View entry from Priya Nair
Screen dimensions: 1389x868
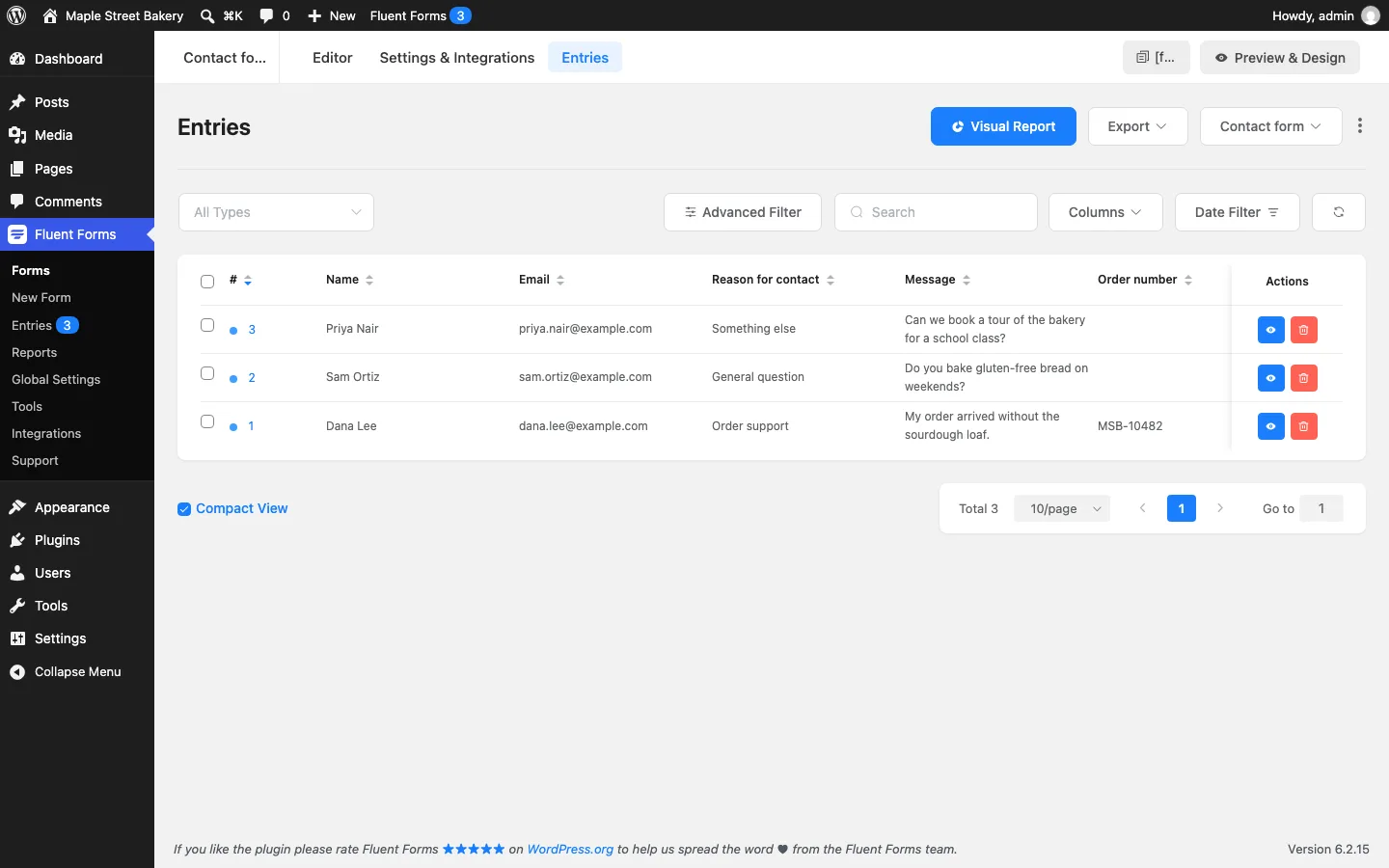(1271, 330)
